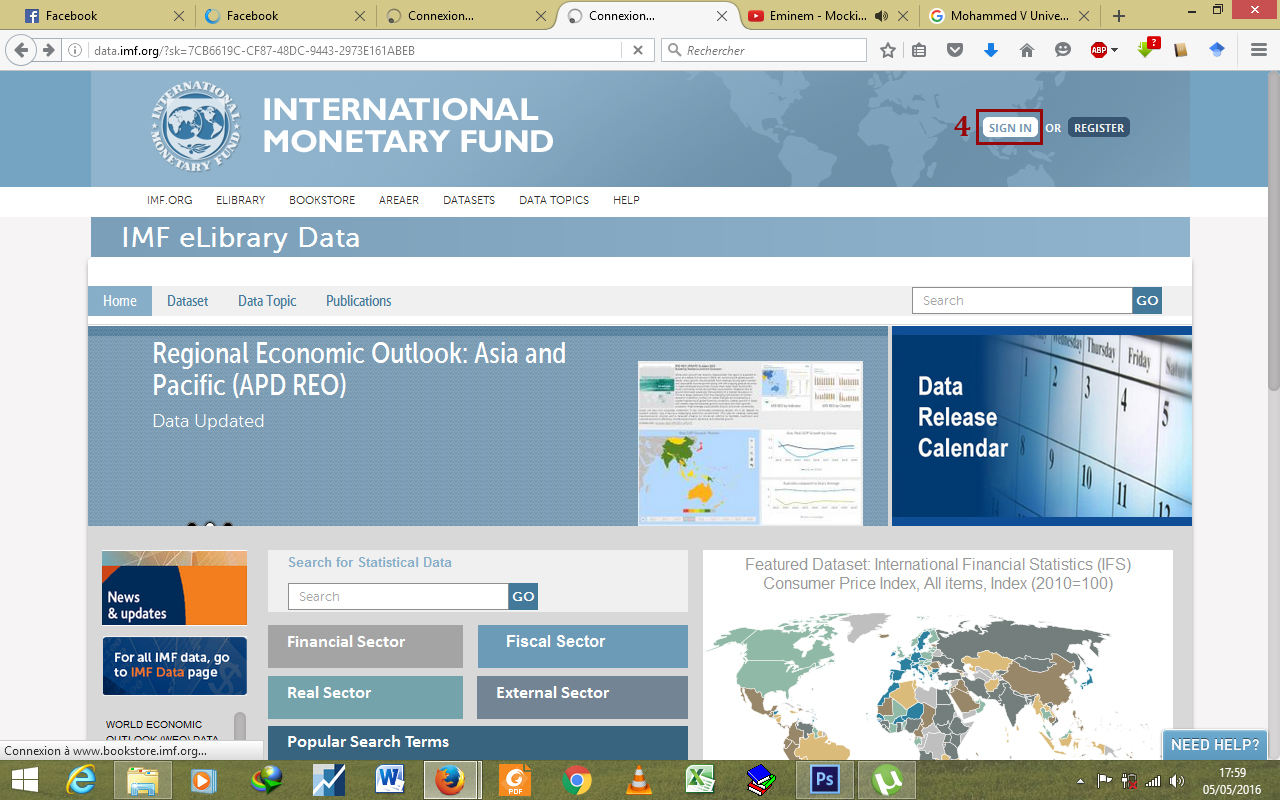1280x800 pixels.
Task: Open Excel from taskbar
Action: [699, 780]
